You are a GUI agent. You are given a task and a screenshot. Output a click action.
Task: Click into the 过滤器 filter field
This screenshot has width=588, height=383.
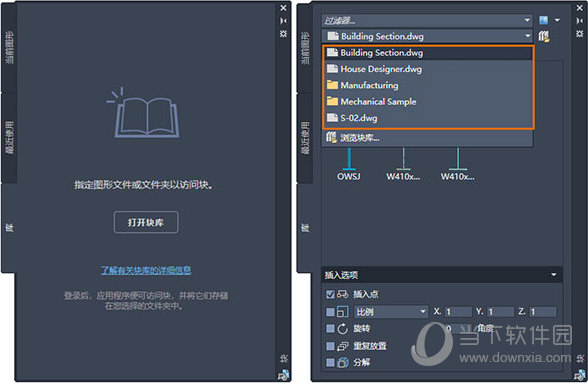pos(422,20)
